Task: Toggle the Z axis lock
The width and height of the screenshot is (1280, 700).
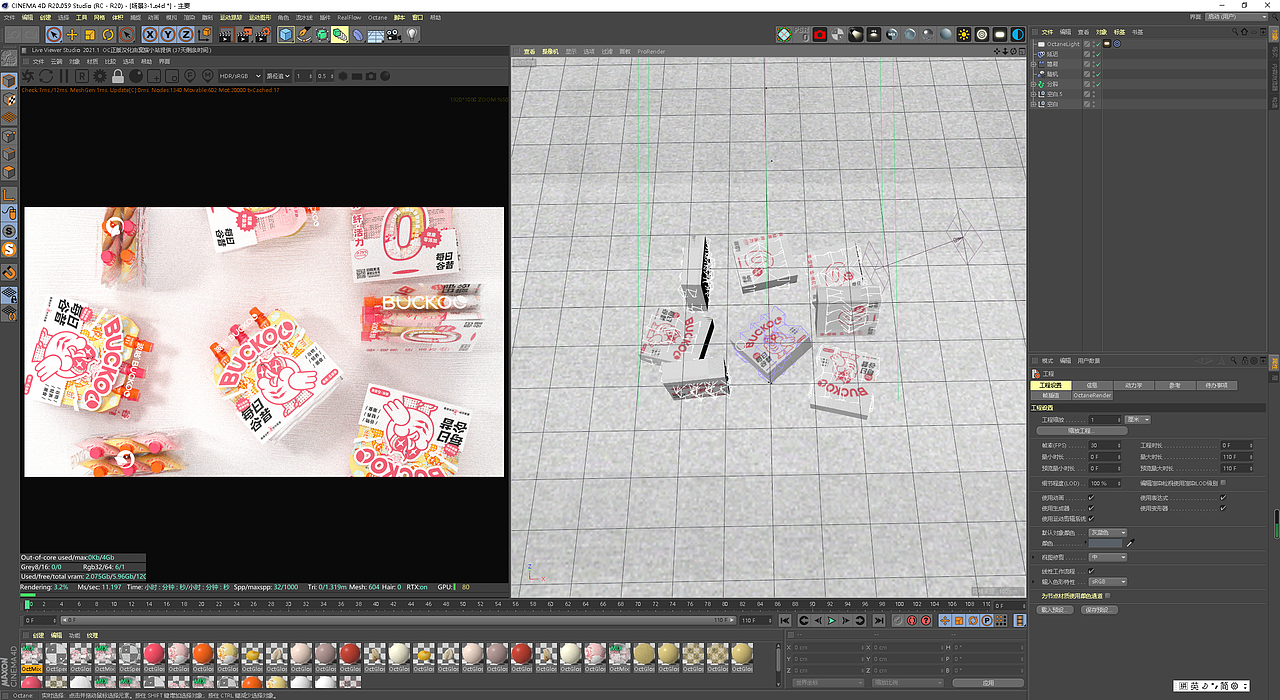Action: [185, 34]
